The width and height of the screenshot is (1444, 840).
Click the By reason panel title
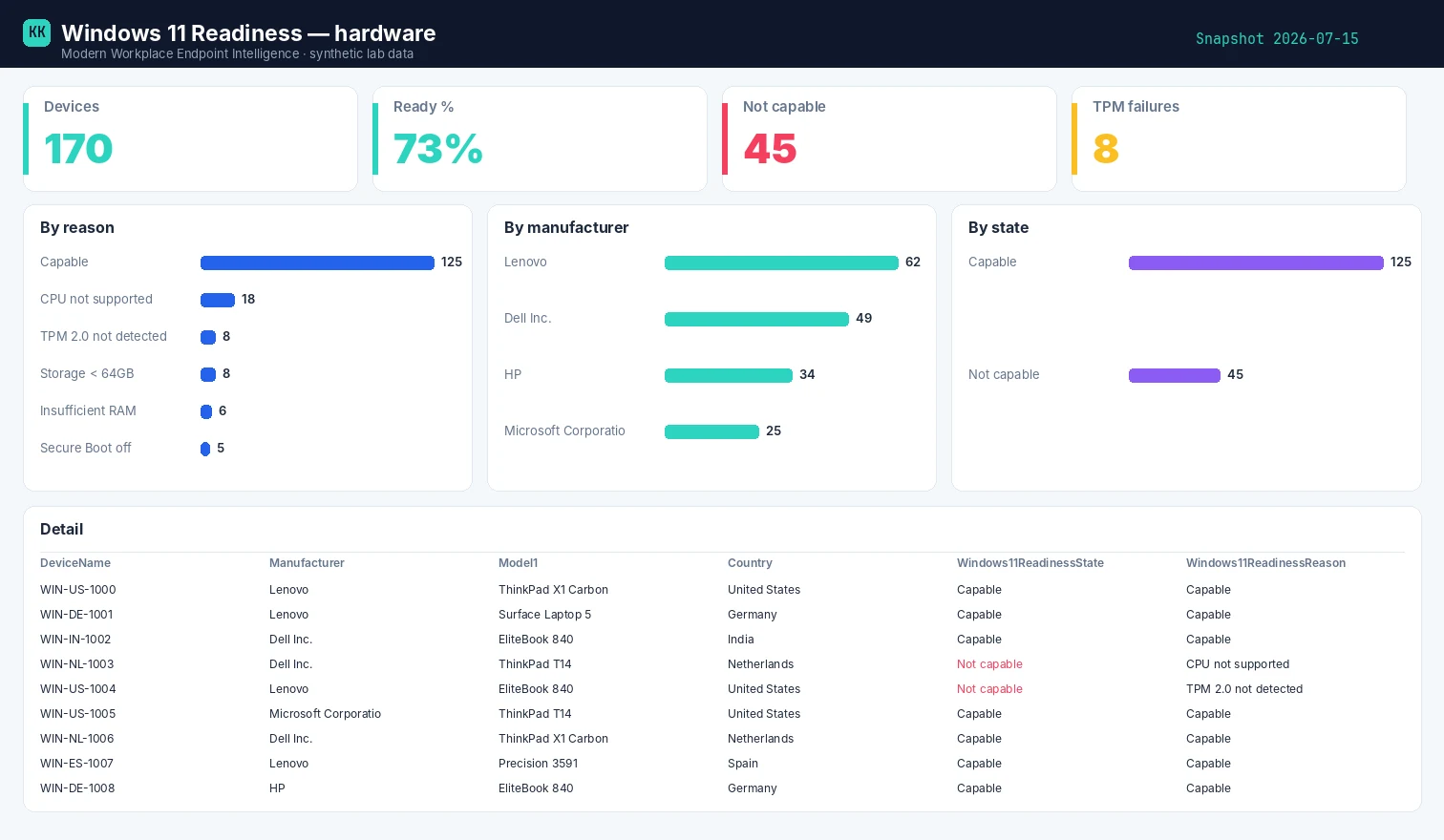(77, 227)
